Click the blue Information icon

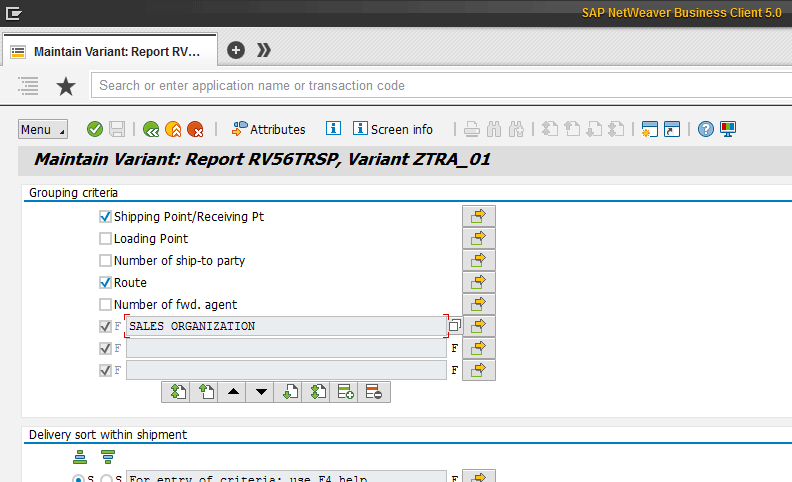click(x=333, y=128)
